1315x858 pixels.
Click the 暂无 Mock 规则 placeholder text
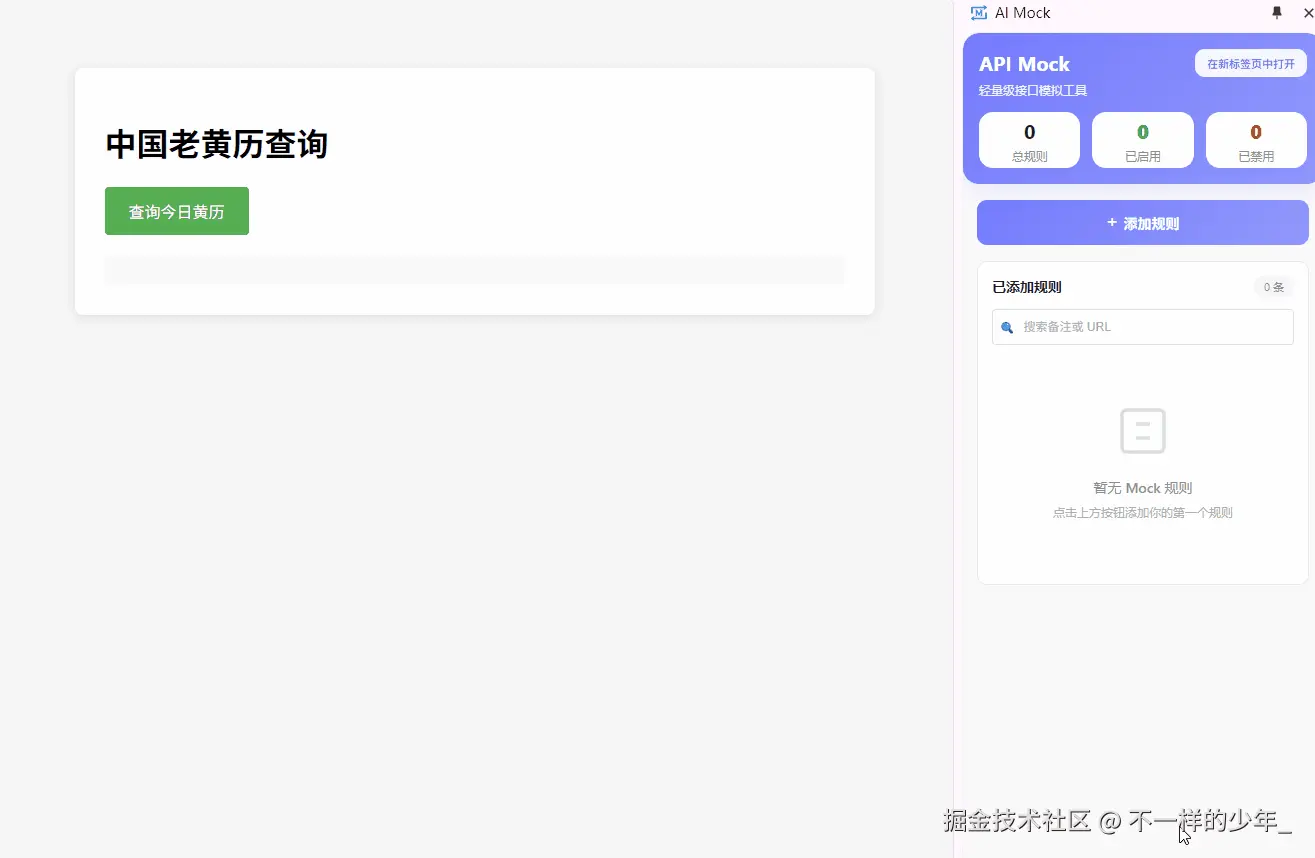(x=1142, y=488)
